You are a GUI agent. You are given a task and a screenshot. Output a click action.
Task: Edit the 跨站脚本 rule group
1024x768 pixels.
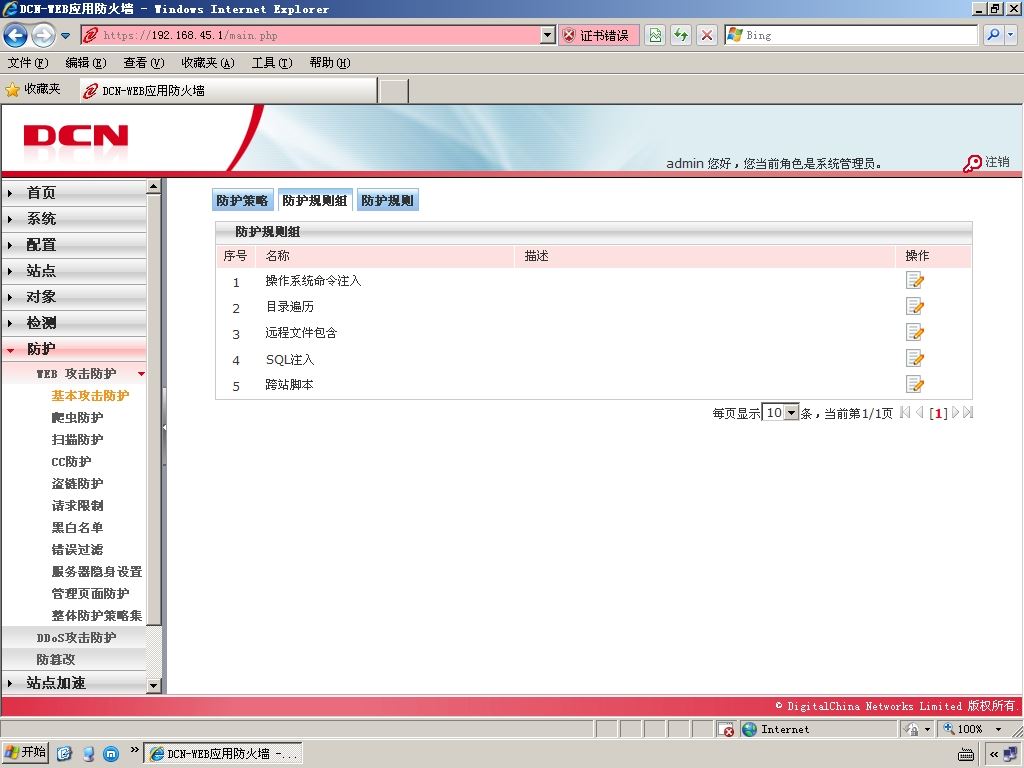914,385
